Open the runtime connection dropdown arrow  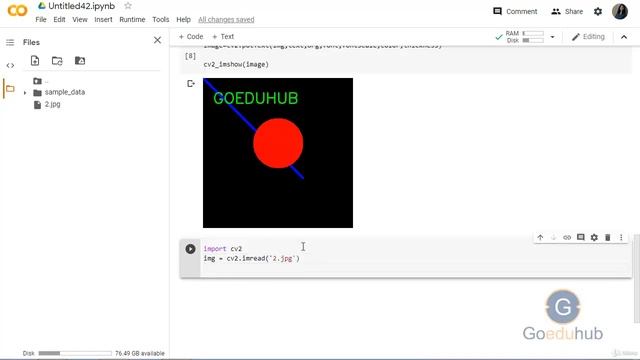(x=552, y=37)
